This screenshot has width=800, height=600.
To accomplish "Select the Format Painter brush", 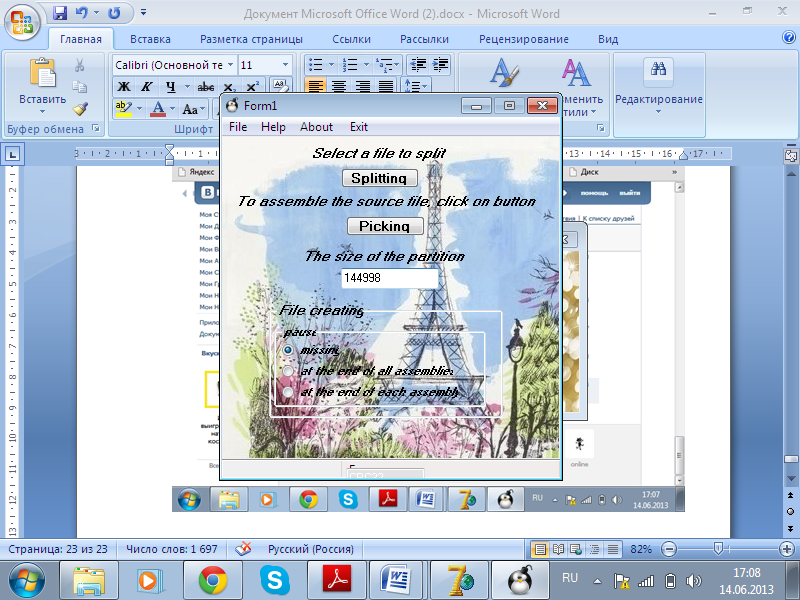I will (80, 108).
